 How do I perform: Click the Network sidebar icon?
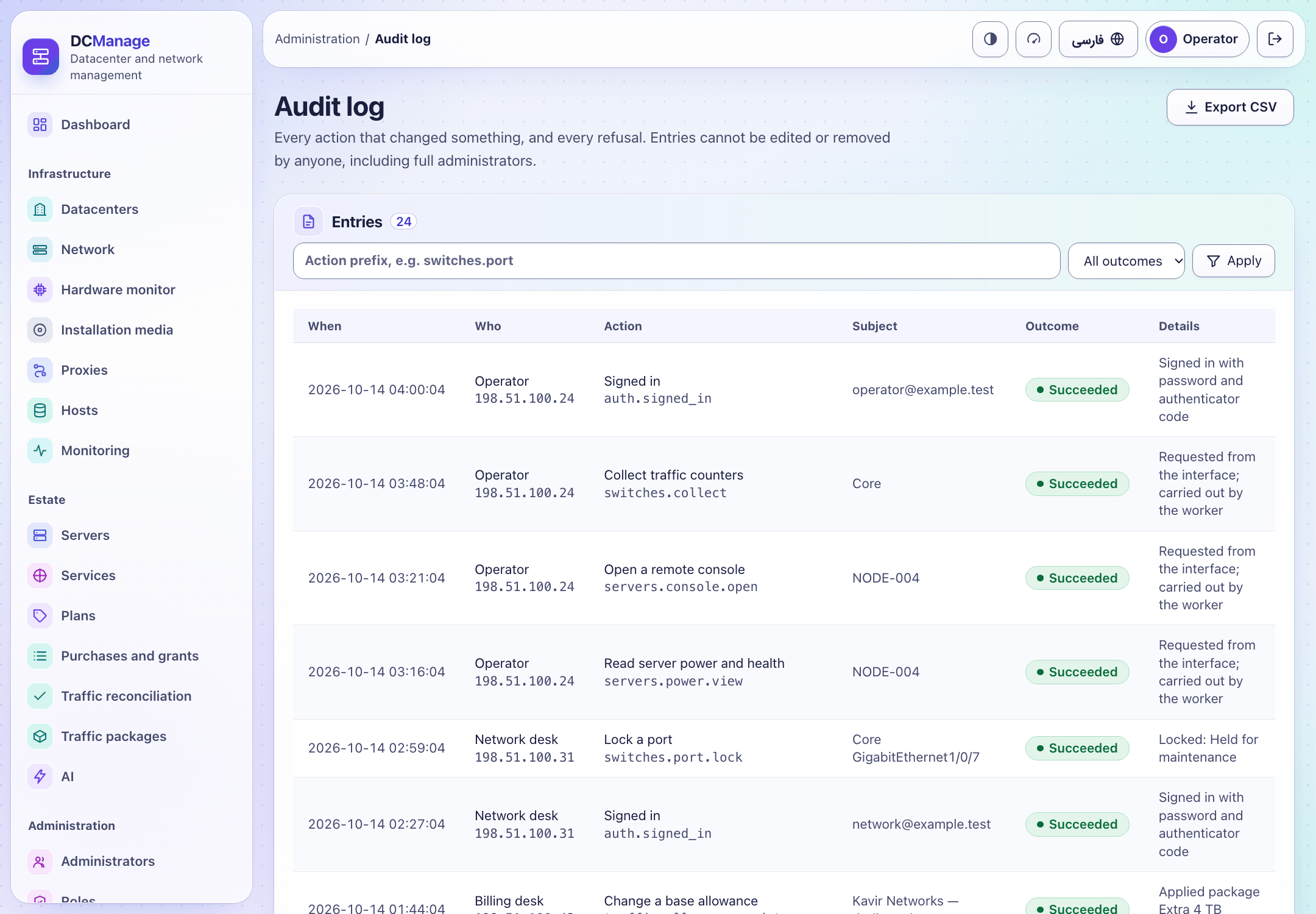[x=40, y=249]
